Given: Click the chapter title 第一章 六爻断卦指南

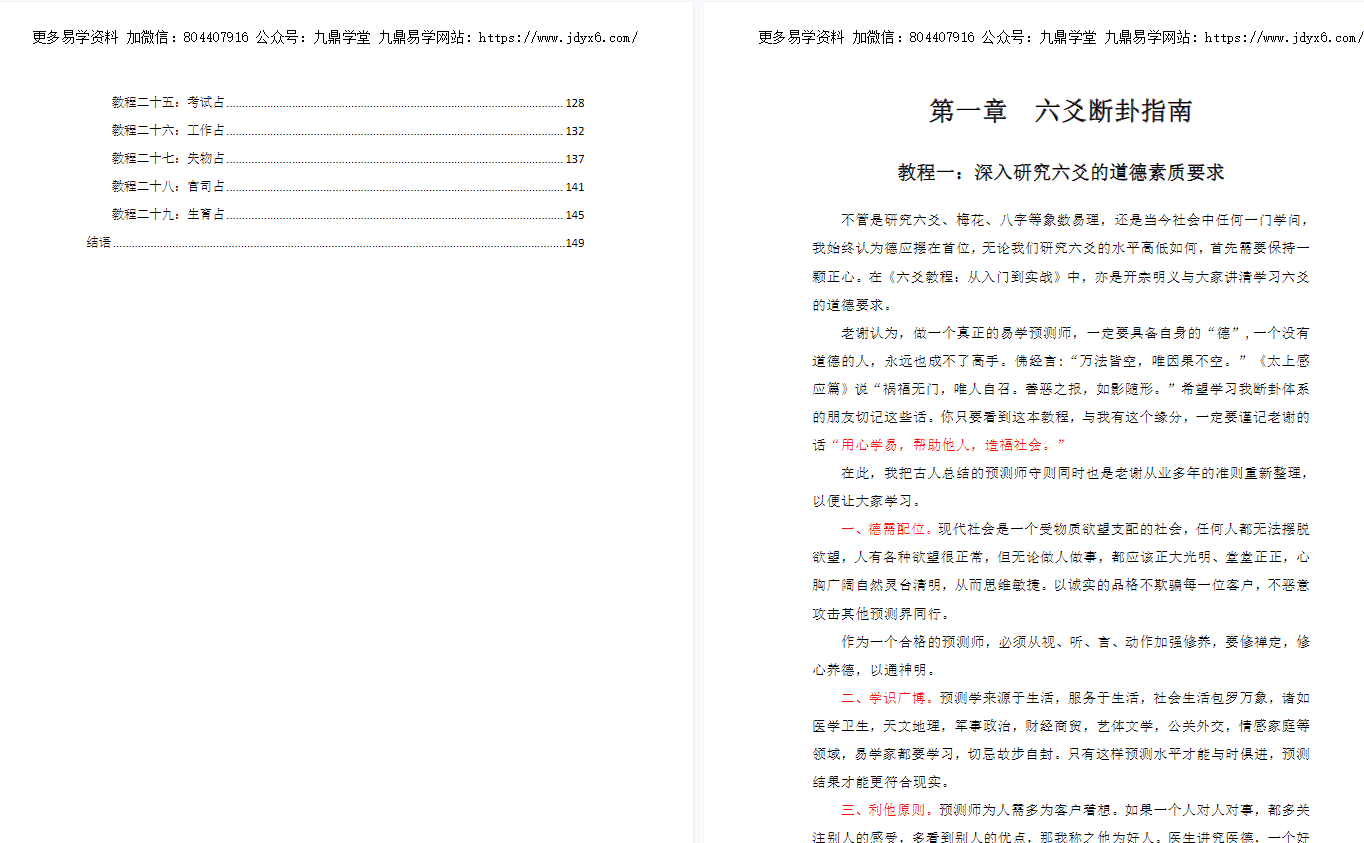Looking at the screenshot, I should pos(1060,111).
